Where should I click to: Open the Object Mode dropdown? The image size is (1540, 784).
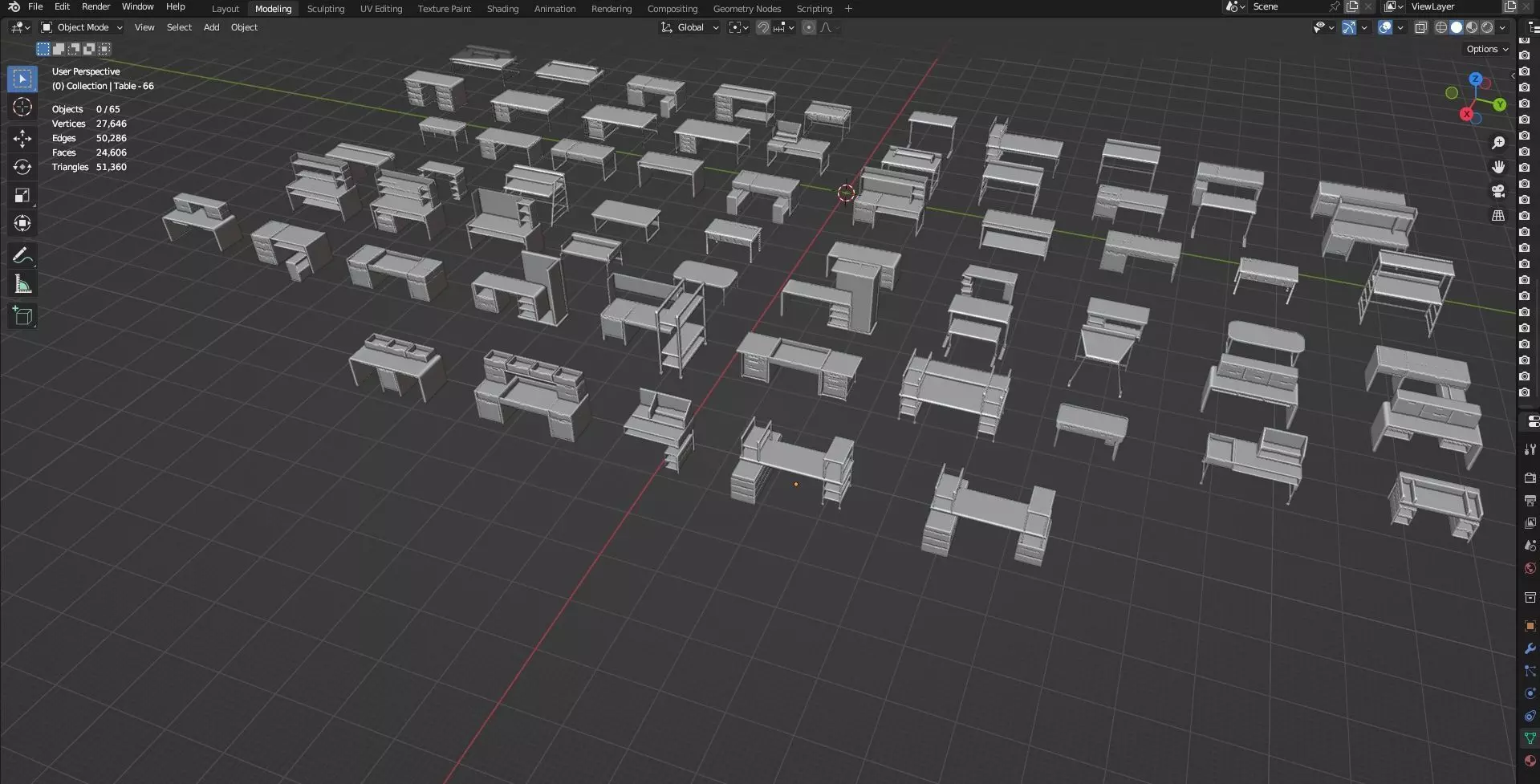click(x=82, y=27)
